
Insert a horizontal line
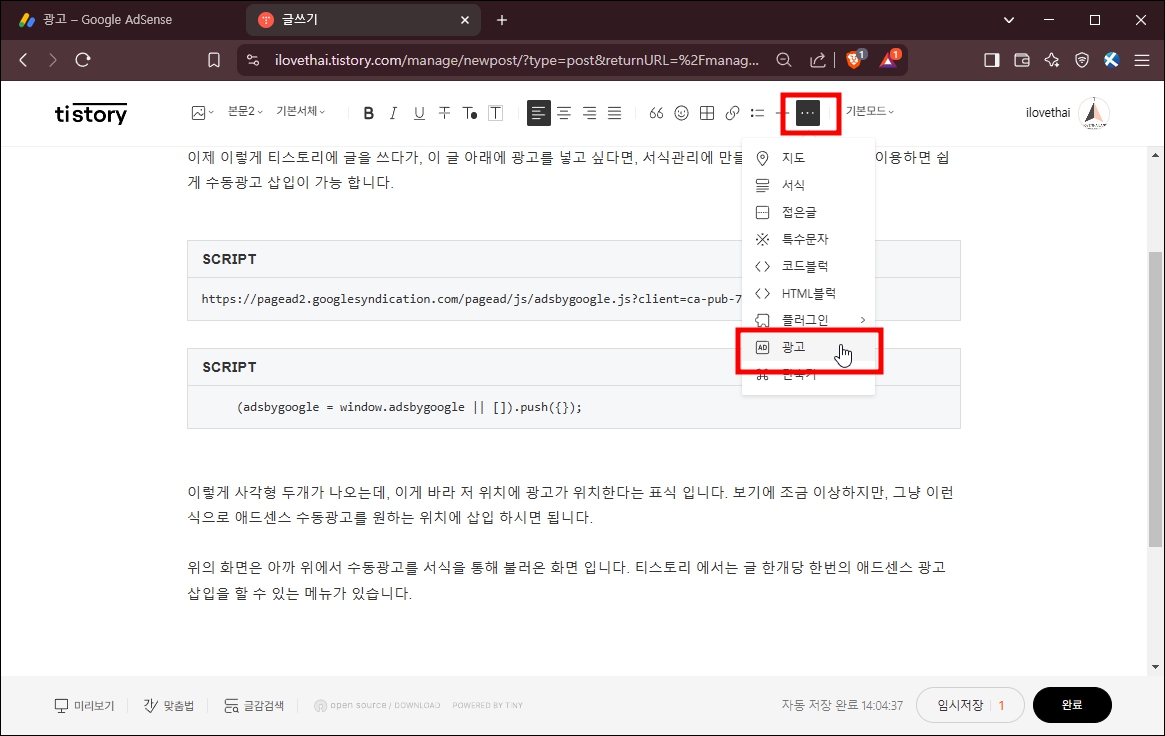784,112
